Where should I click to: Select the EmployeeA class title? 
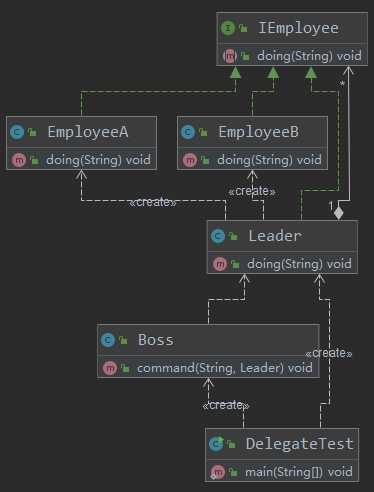click(88, 132)
